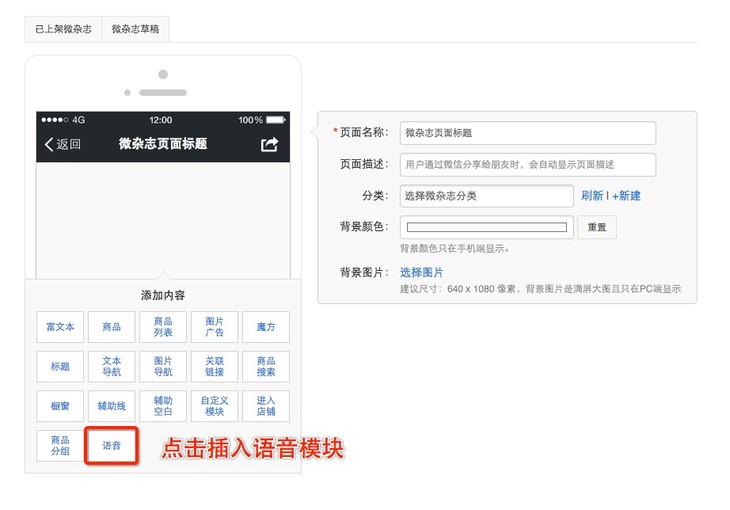Screen dimensions: 730x510
Task: Click the +新建 category link
Action: (627, 196)
